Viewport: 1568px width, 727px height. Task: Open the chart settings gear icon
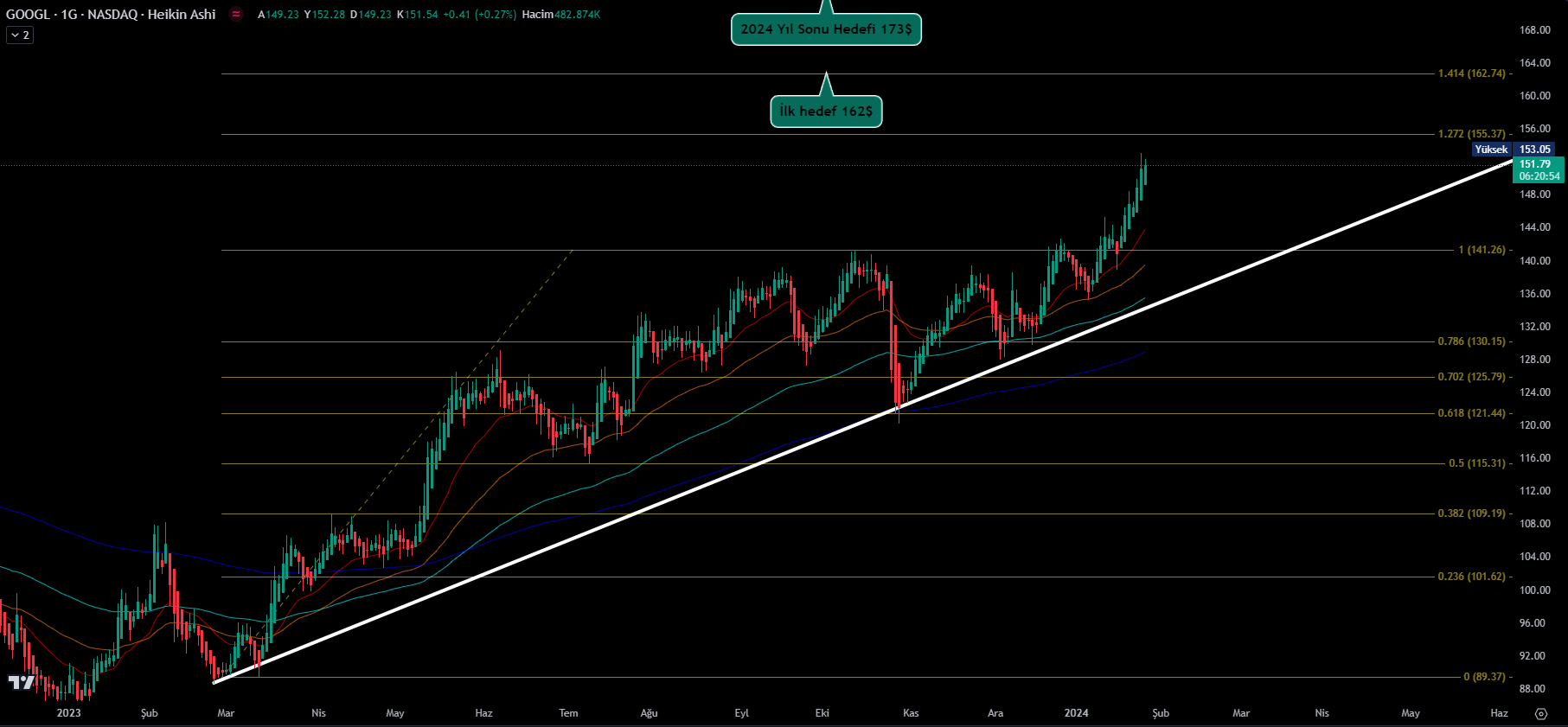pos(1540,714)
